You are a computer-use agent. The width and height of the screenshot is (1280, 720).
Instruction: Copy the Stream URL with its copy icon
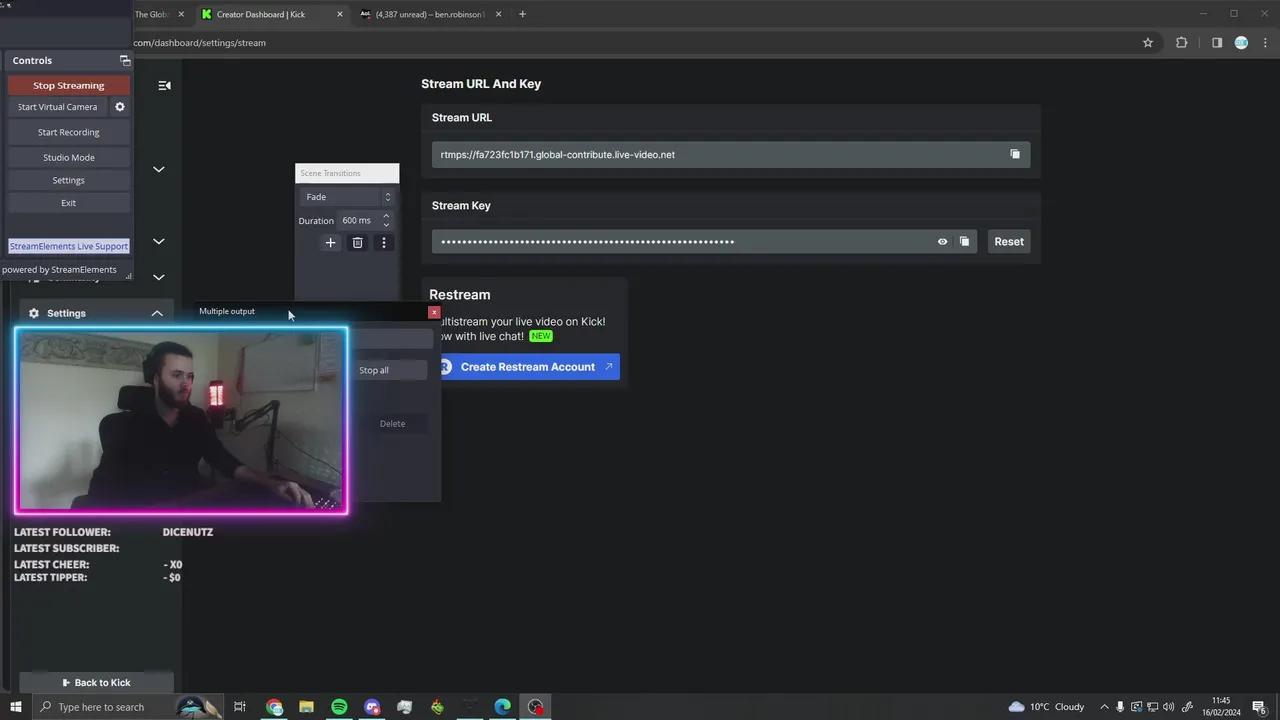click(1015, 154)
